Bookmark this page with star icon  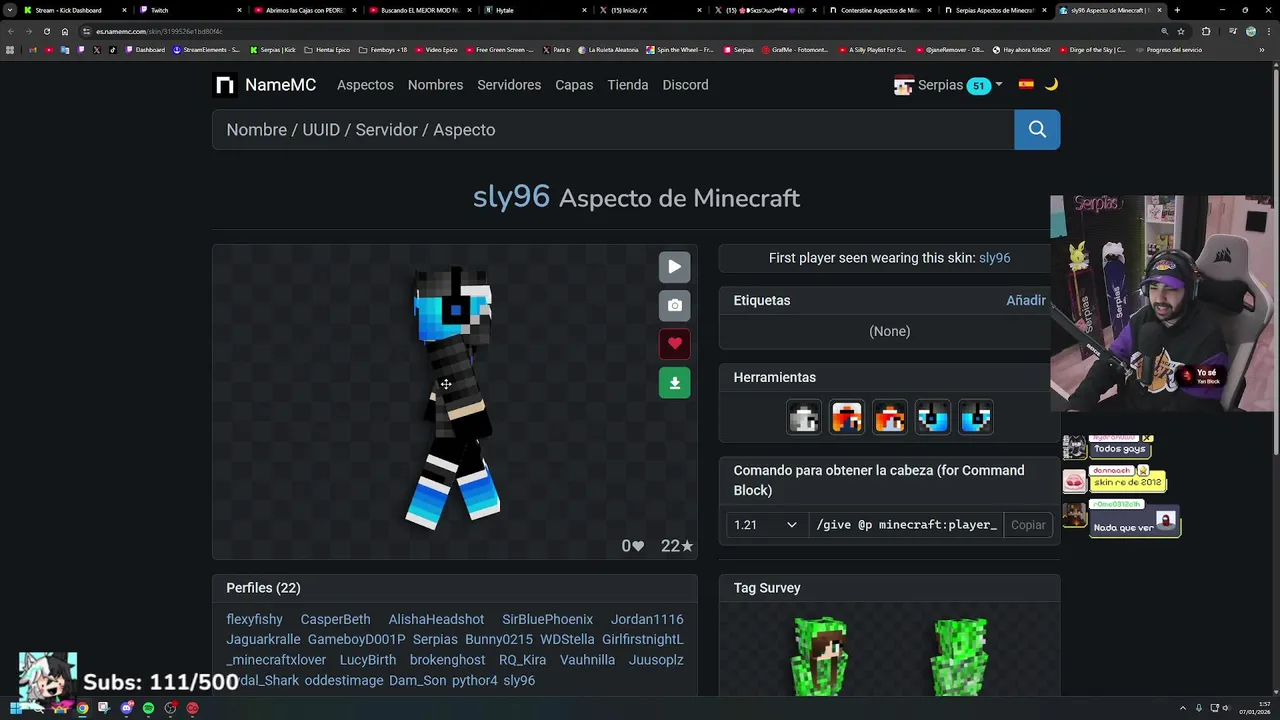(1180, 31)
